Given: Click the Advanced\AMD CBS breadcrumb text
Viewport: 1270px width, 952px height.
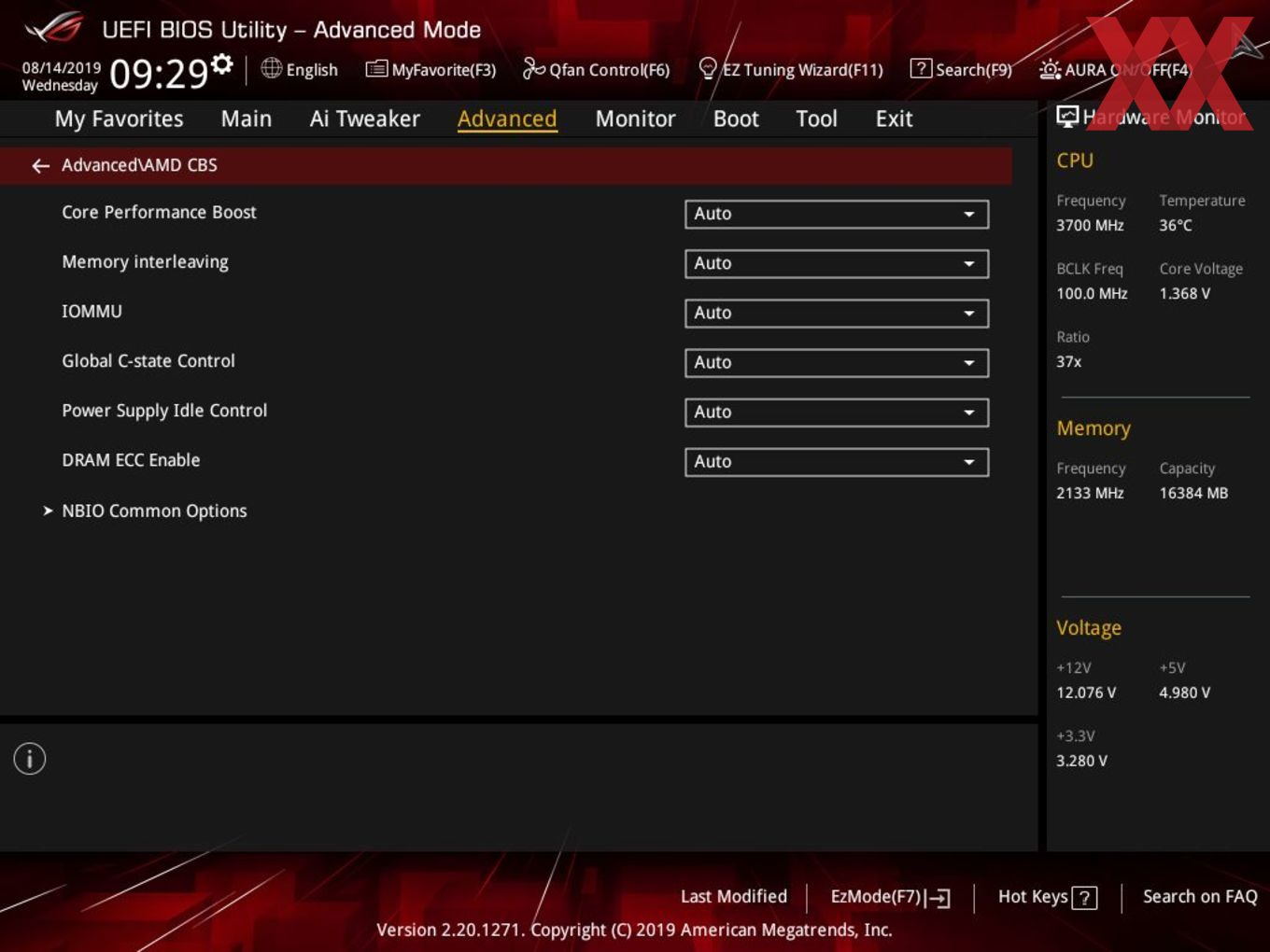Looking at the screenshot, I should coord(139,165).
